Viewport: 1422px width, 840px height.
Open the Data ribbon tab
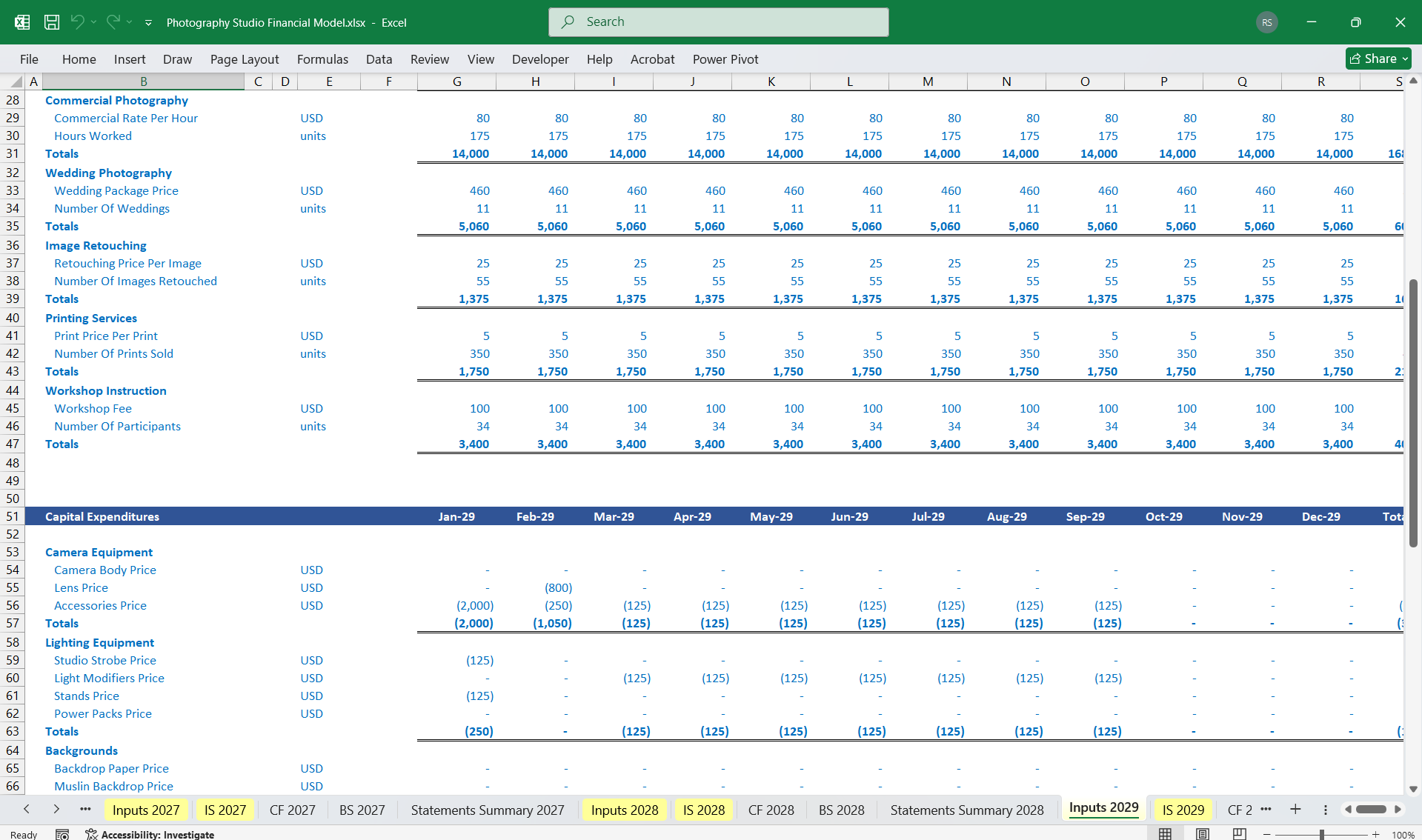point(379,59)
